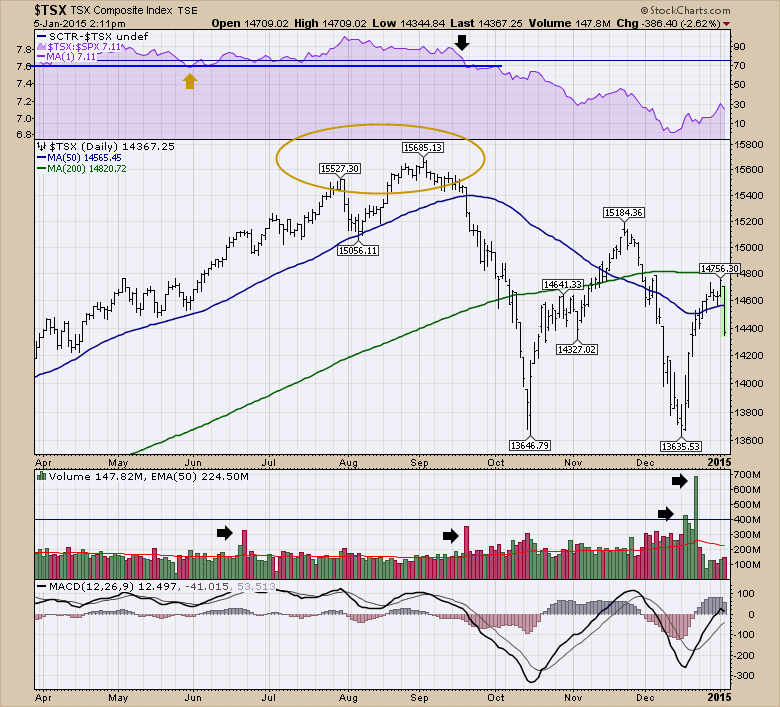Click the 13646.79 October low label
Image resolution: width=780 pixels, height=707 pixels.
(530, 445)
